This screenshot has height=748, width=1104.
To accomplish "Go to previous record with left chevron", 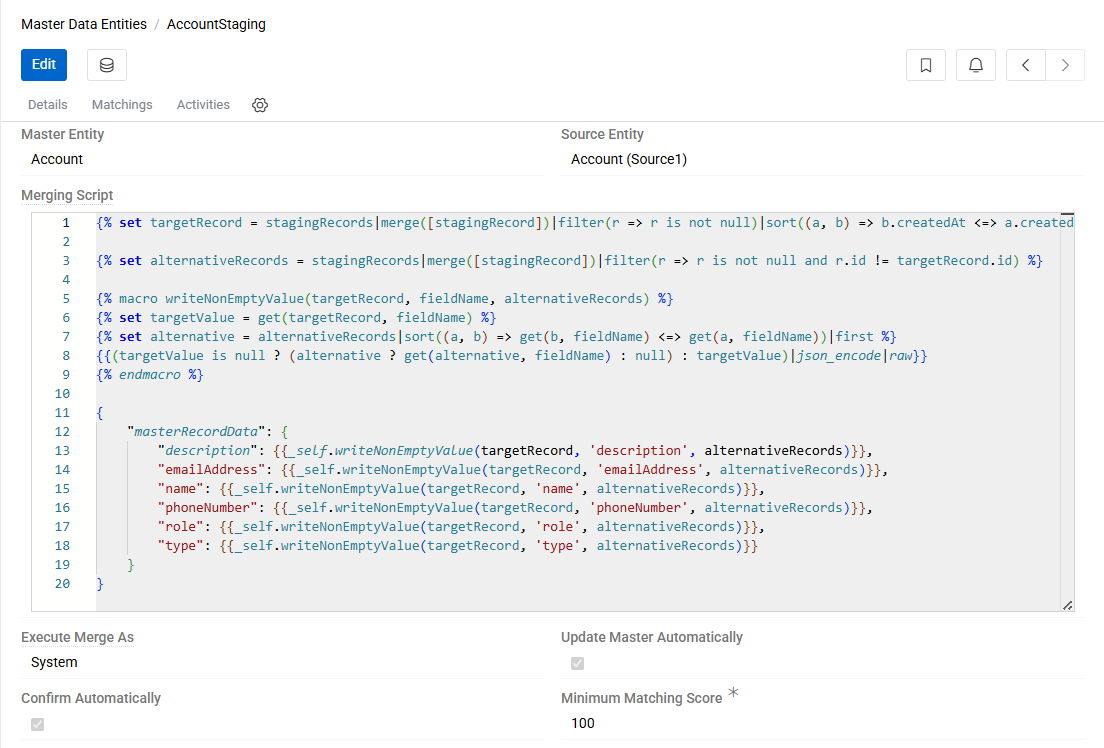I will click(1026, 65).
